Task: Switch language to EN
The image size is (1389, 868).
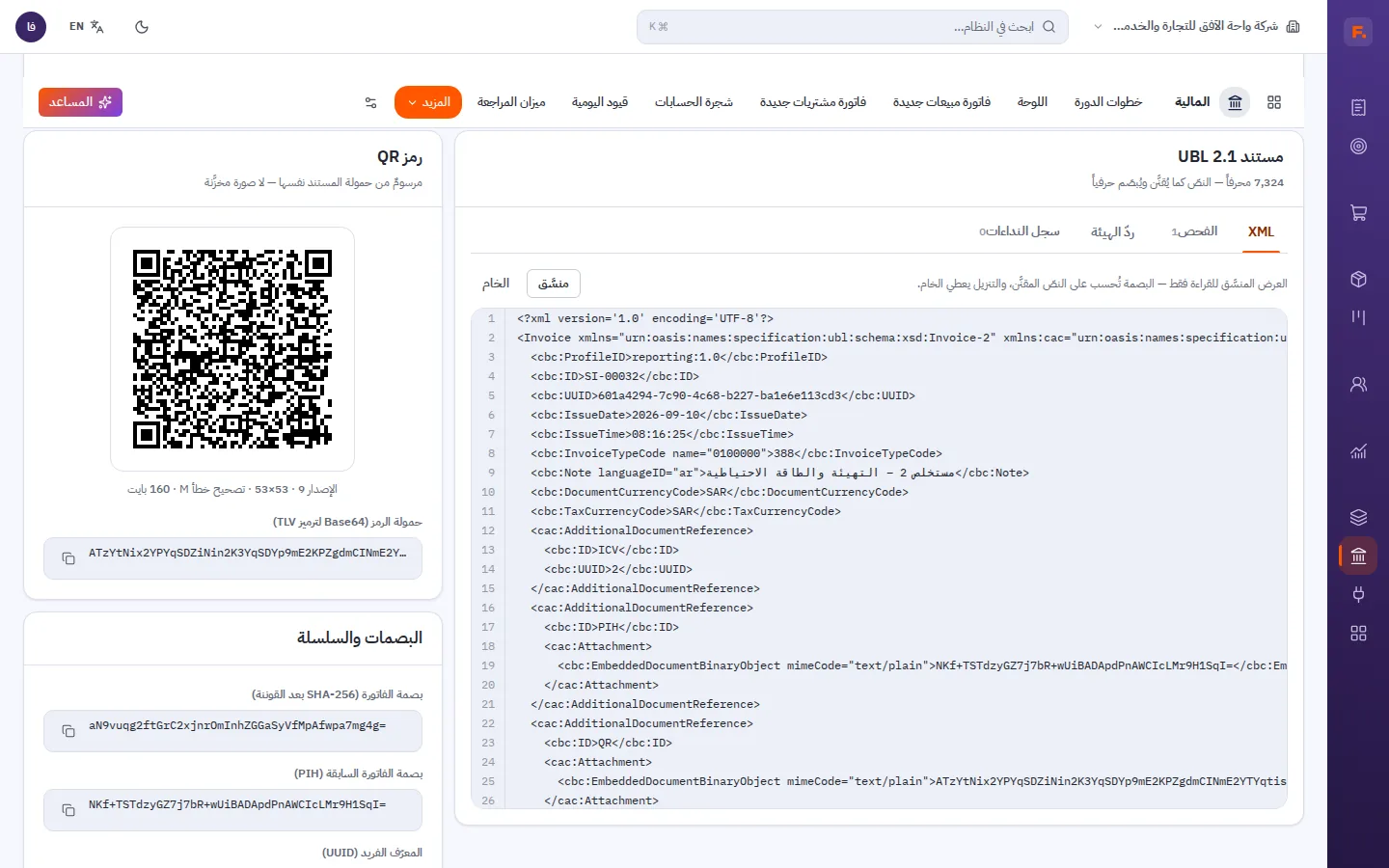Action: coord(86,27)
